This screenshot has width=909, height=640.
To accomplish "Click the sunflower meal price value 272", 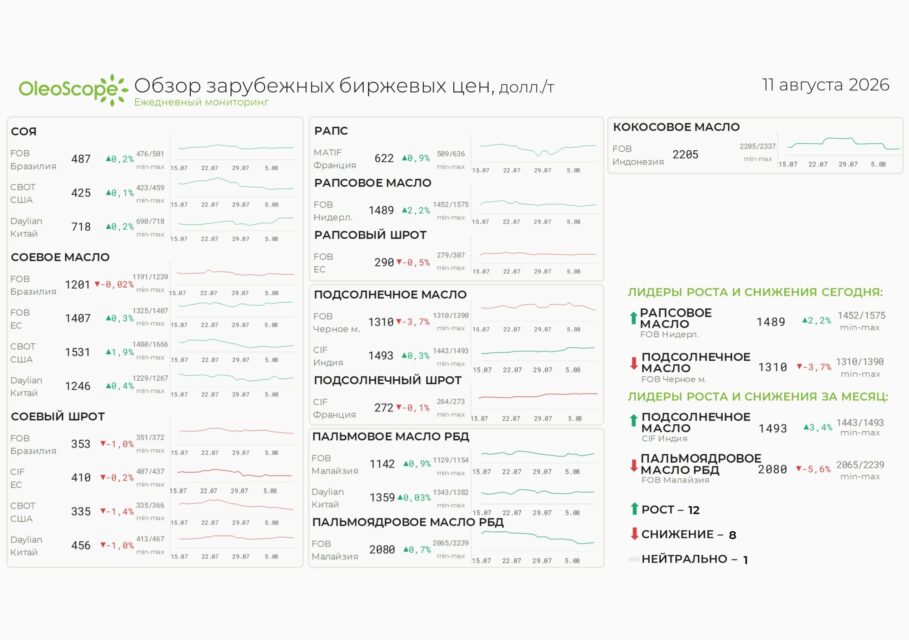I will pyautogui.click(x=384, y=408).
